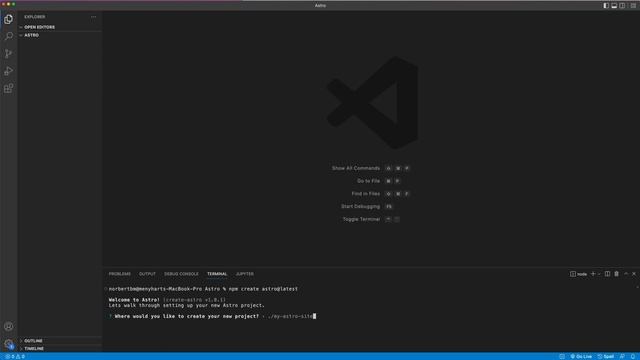Toggle secondary sidebar layout icon in title bar

click(x=622, y=5)
